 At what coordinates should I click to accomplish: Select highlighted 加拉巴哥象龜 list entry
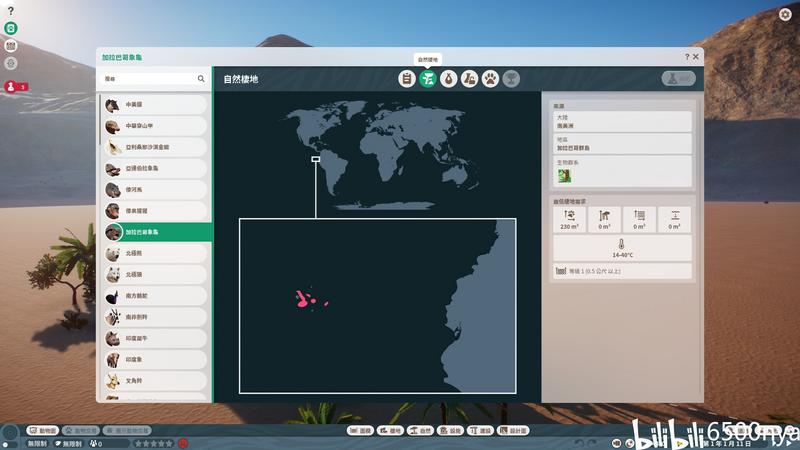click(x=157, y=232)
